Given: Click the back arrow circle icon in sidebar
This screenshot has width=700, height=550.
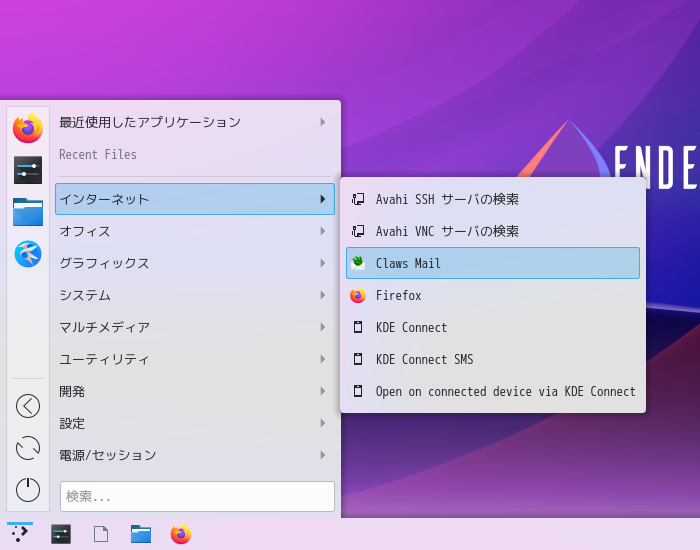Looking at the screenshot, I should 28,406.
